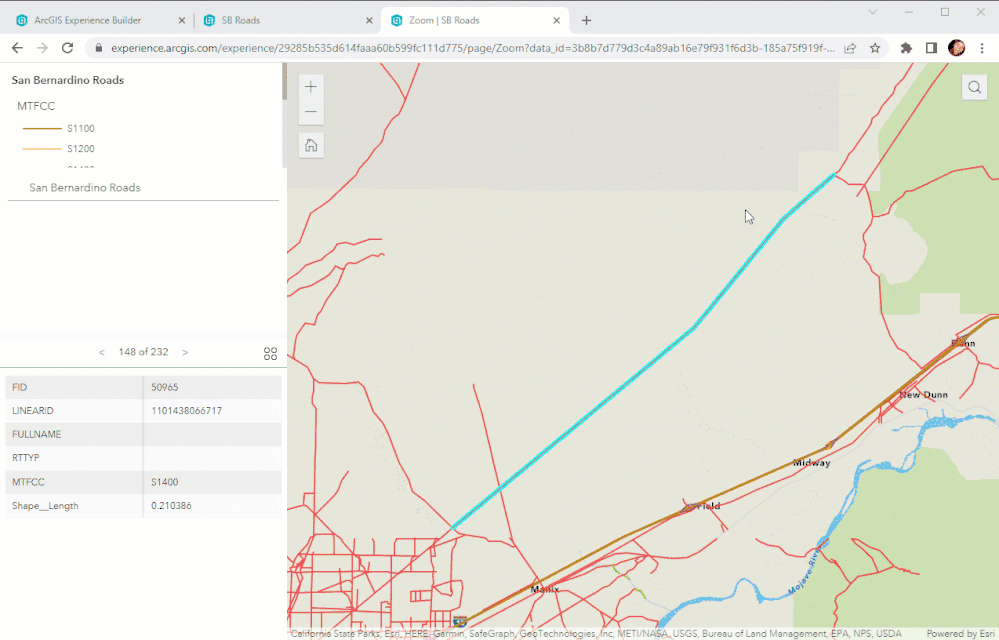Click the Midway map label
The height and width of the screenshot is (640, 999).
[x=812, y=463]
